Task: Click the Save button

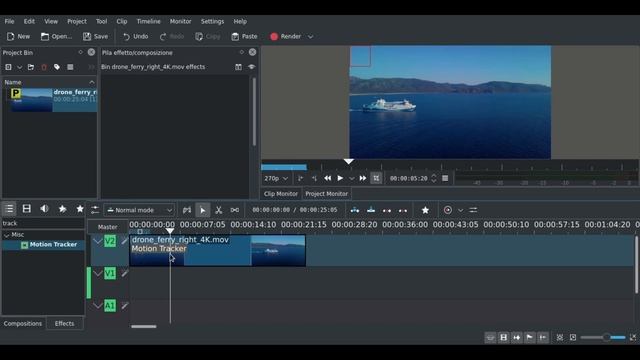Action: [96, 36]
